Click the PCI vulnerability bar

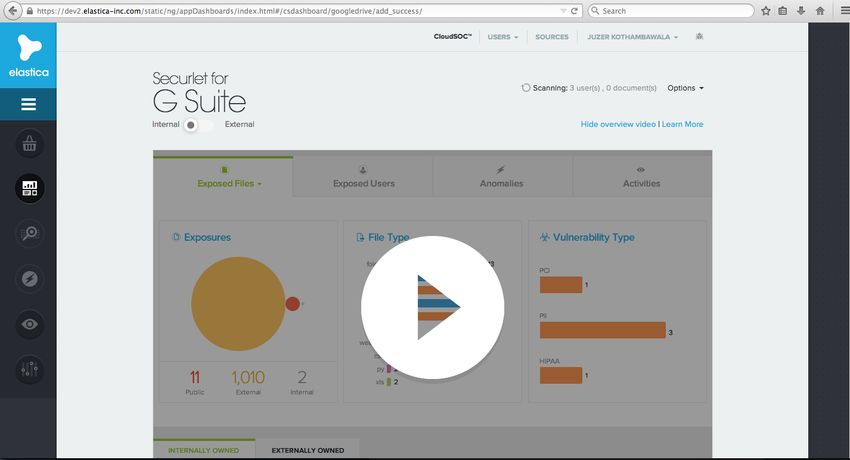pos(561,284)
